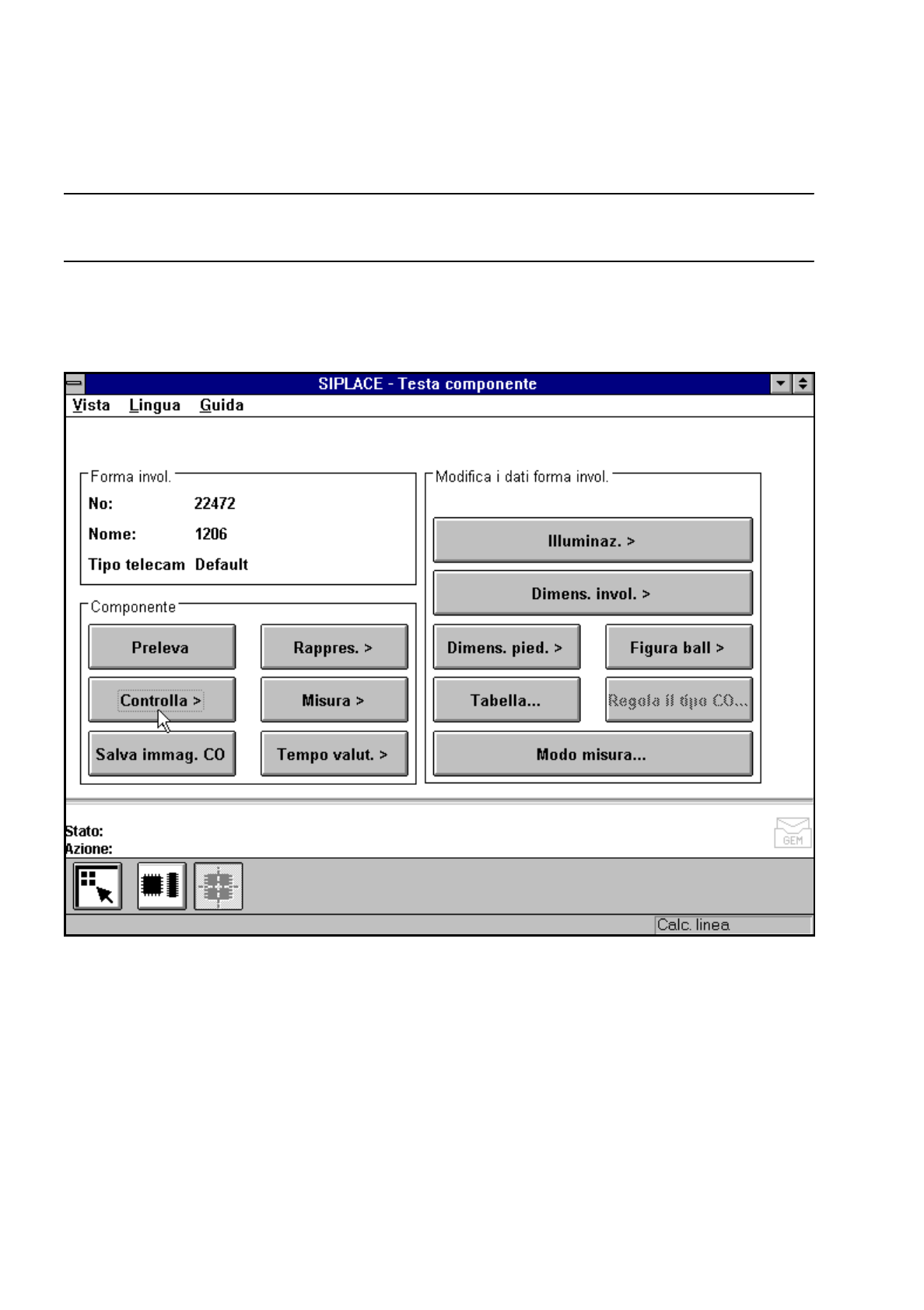Click the Stato: status label
The height and width of the screenshot is (1310, 924).
(84, 832)
